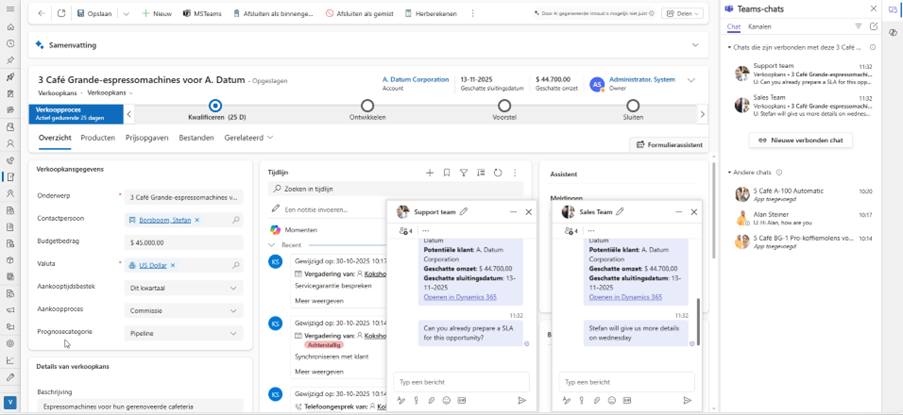
Task: Select the Ontwikkelen stage
Action: coord(367,106)
